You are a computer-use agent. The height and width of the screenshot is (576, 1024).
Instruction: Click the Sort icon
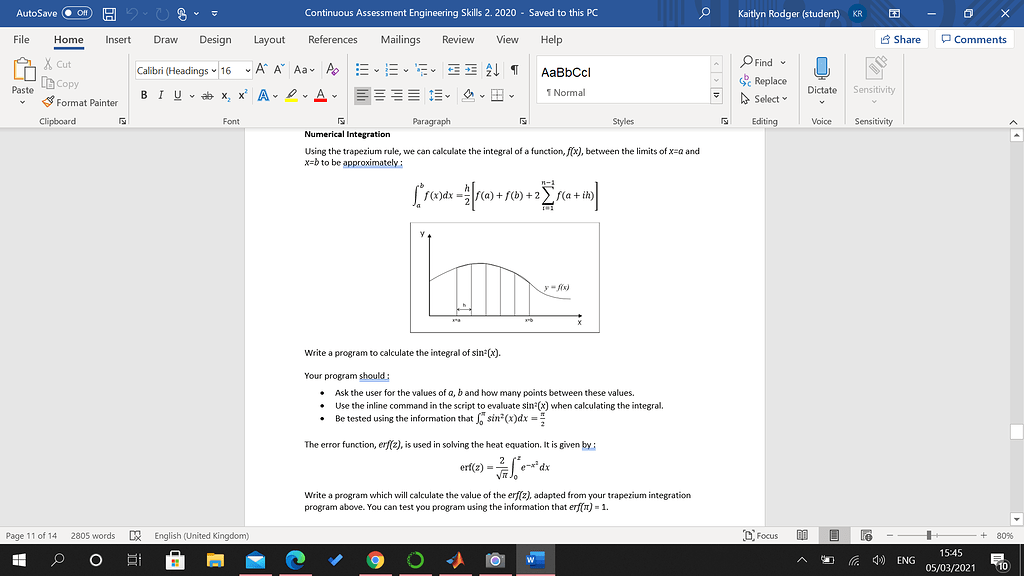493,70
